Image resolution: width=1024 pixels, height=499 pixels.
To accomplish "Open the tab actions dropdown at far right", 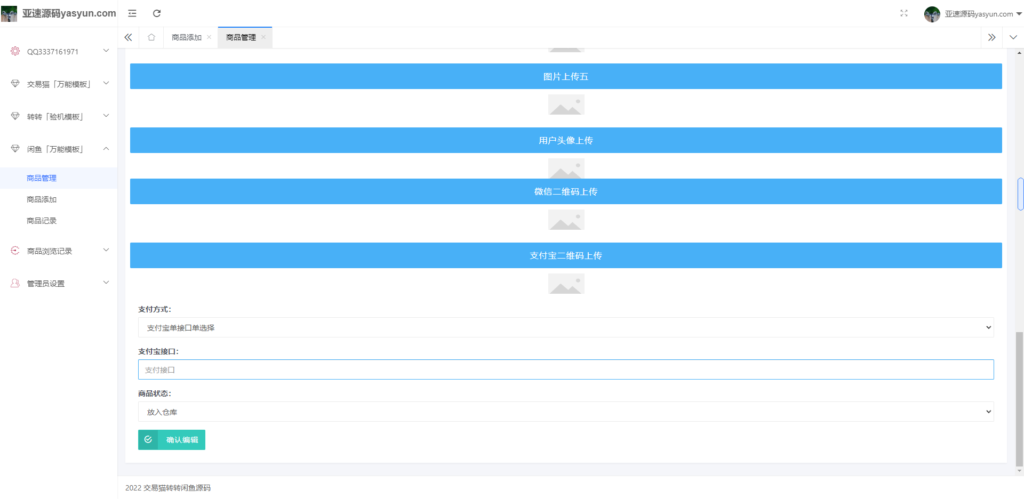I will pyautogui.click(x=1012, y=37).
